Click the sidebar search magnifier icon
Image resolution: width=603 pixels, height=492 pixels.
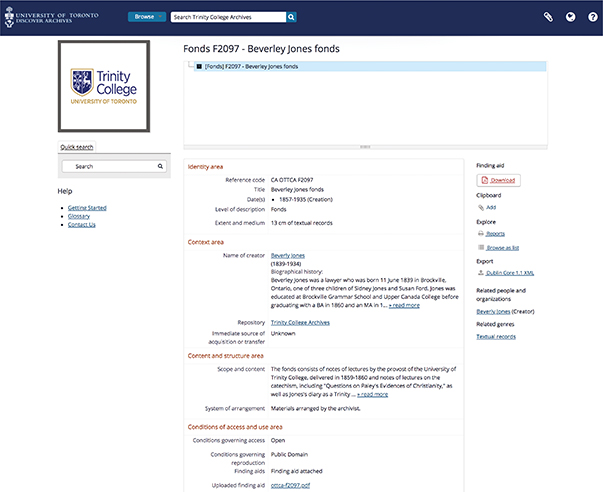160,166
